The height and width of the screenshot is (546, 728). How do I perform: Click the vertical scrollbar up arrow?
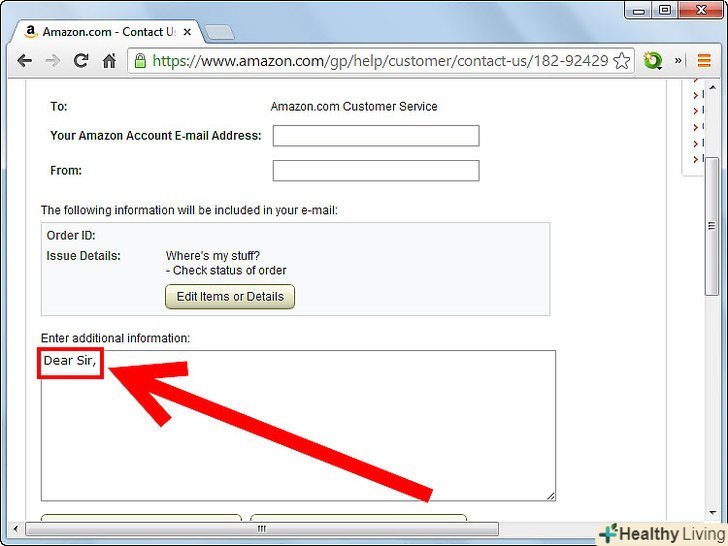click(713, 88)
